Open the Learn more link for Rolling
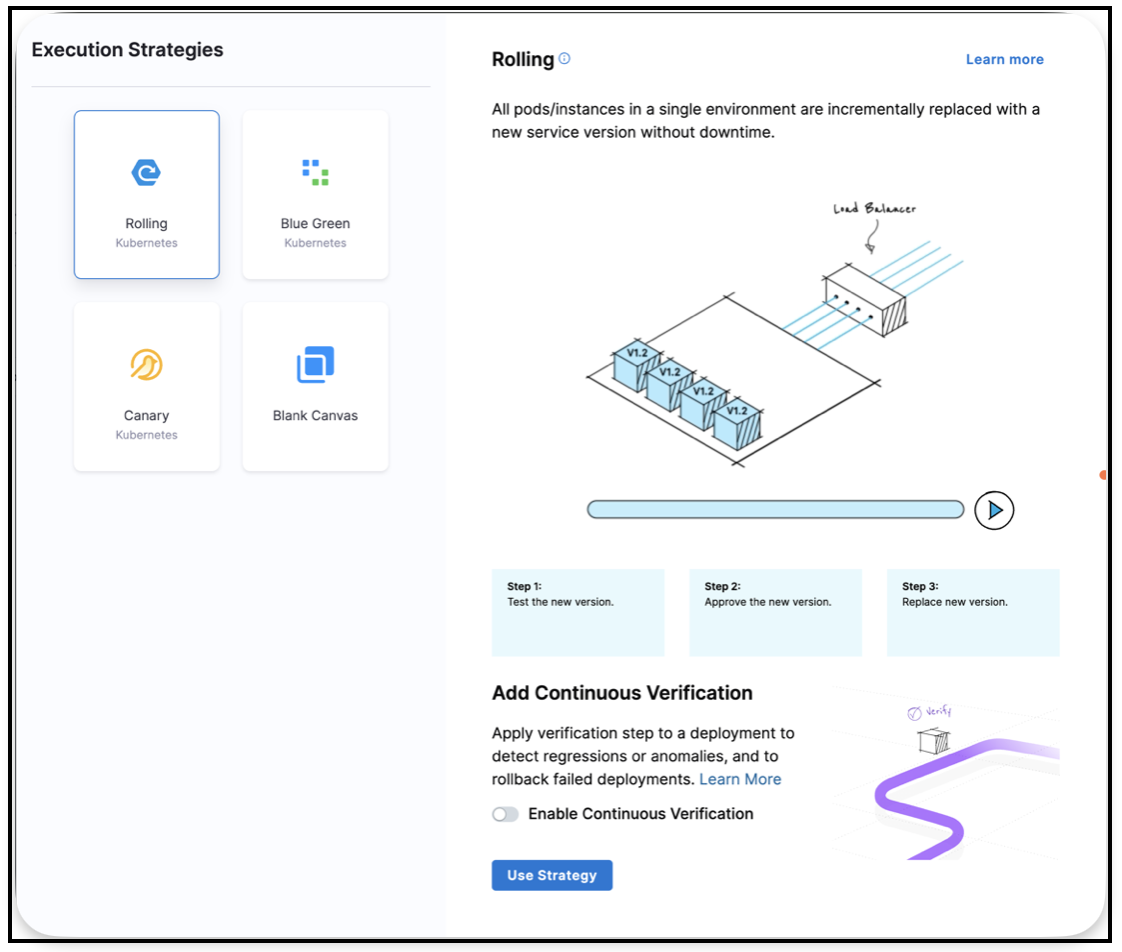Screen dimensions: 1122x952 [x=1004, y=60]
